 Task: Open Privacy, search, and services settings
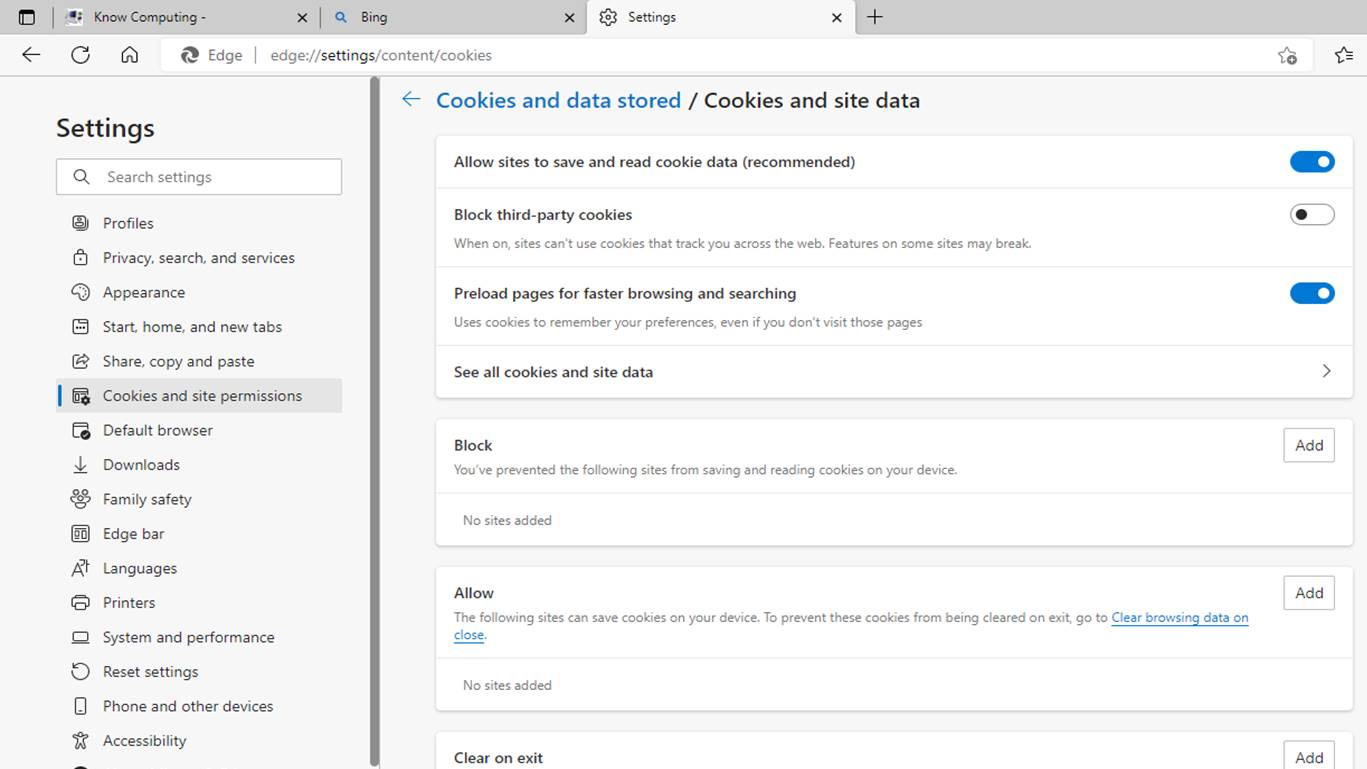198,258
